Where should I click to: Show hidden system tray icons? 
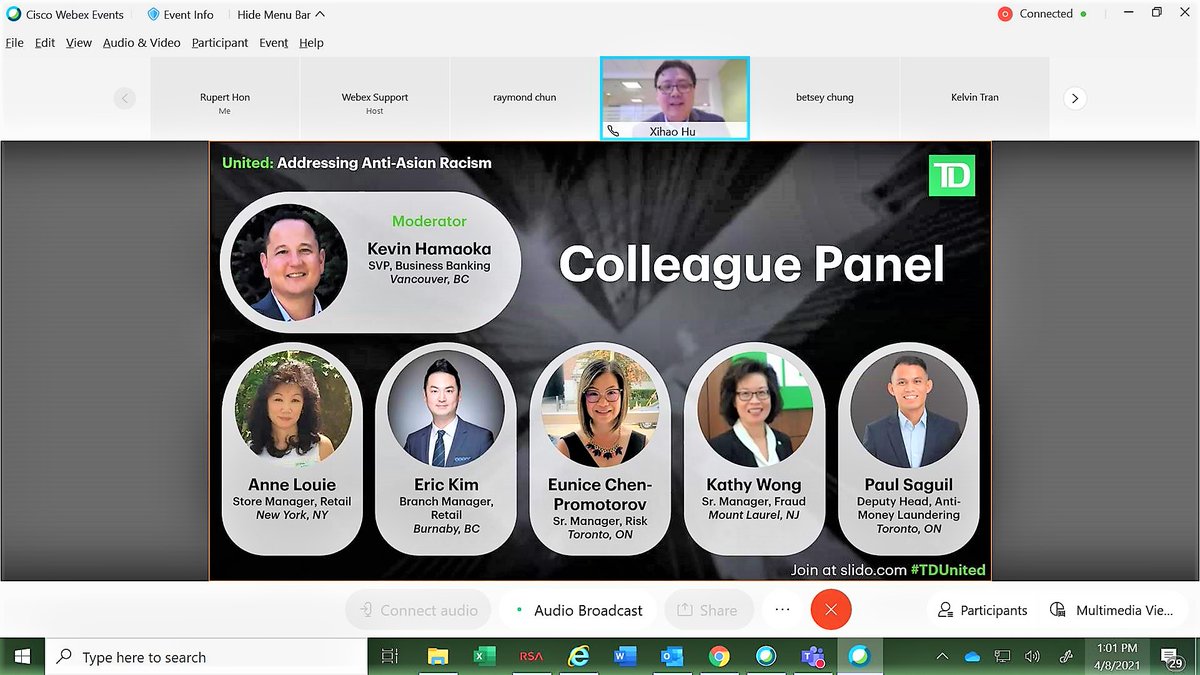tap(942, 657)
